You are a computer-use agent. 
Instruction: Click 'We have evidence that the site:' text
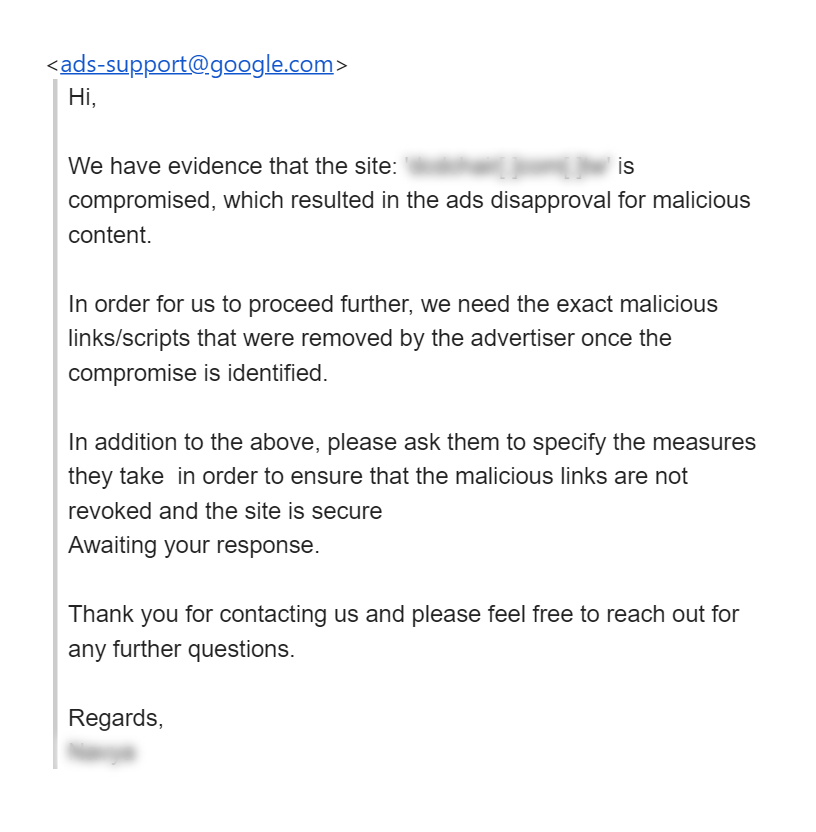pos(232,166)
